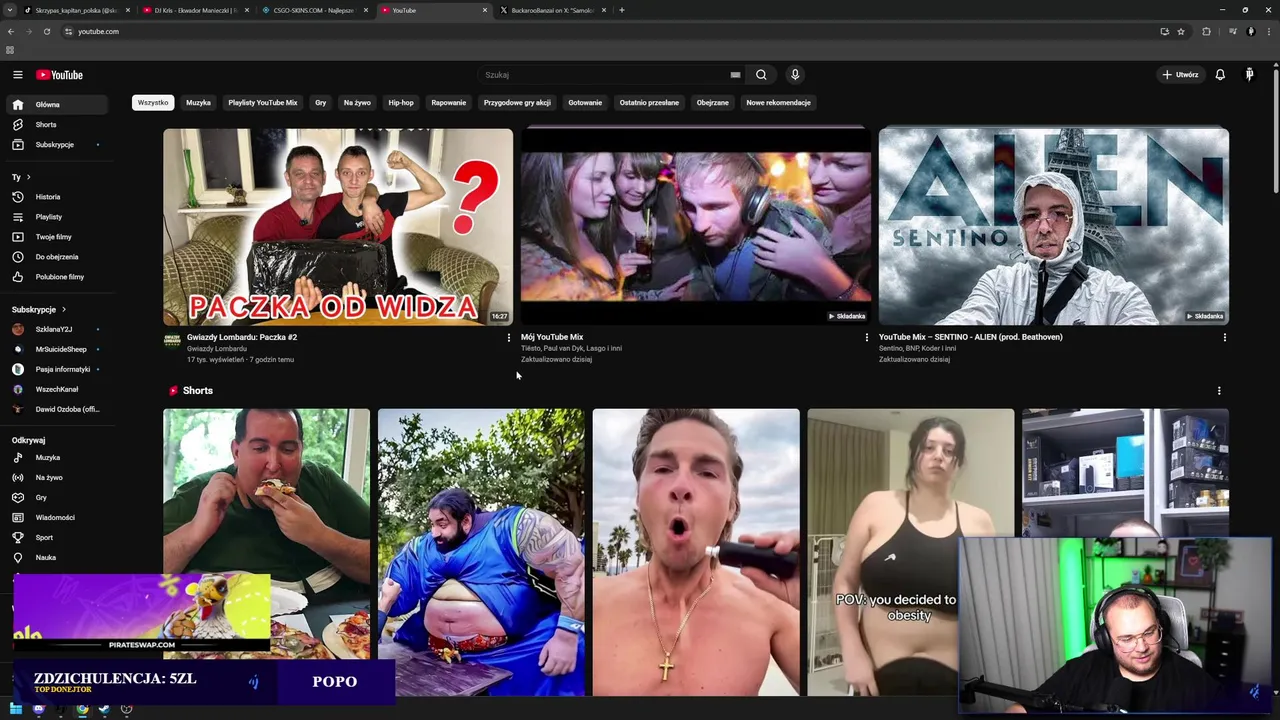This screenshot has width=1280, height=720.
Task: Open options for Gwiazdy Lombardu video
Action: 508,338
